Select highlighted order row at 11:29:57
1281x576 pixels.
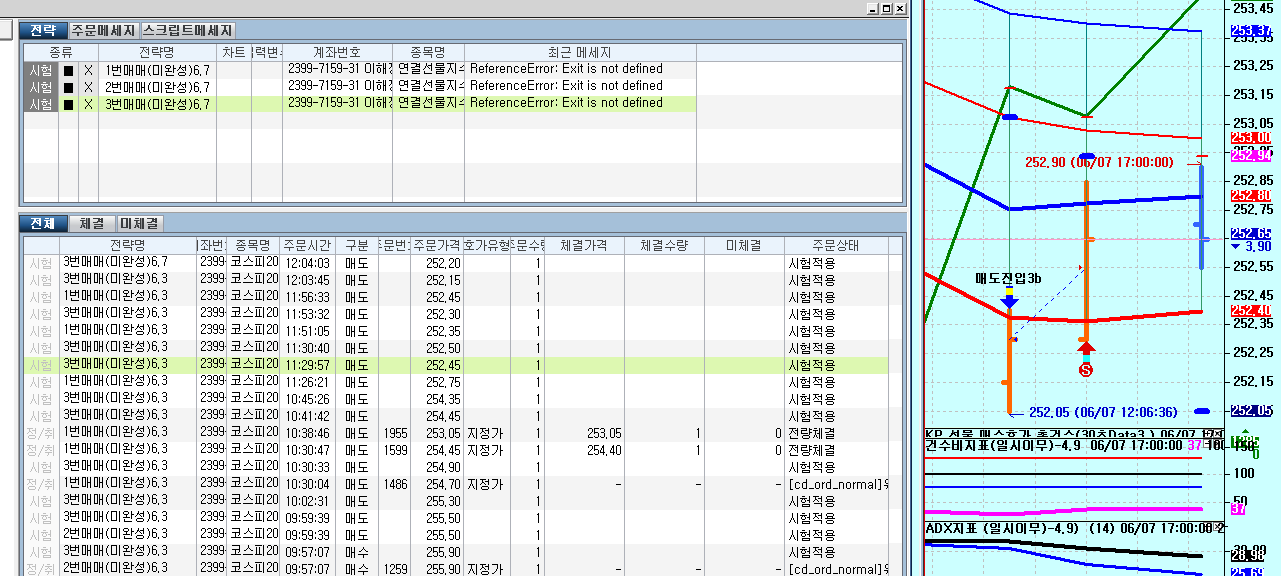(455, 365)
